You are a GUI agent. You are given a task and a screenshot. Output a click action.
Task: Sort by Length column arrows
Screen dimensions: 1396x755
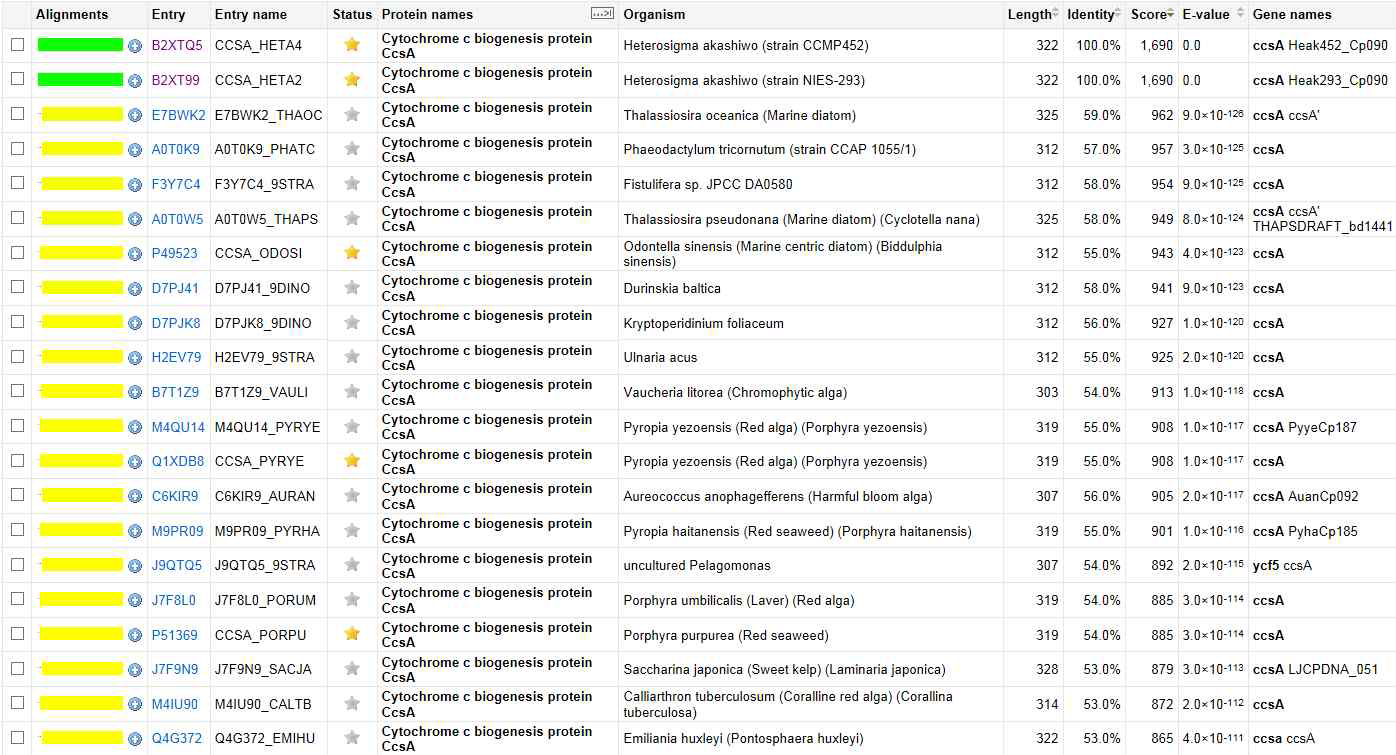(x=1056, y=14)
